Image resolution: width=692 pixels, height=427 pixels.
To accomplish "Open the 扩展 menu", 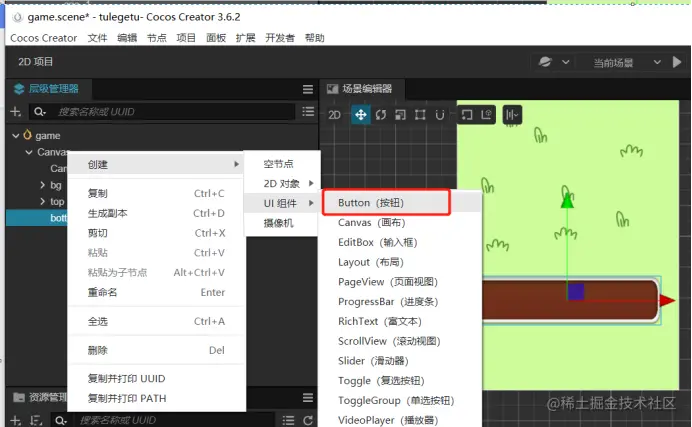I will coord(245,38).
